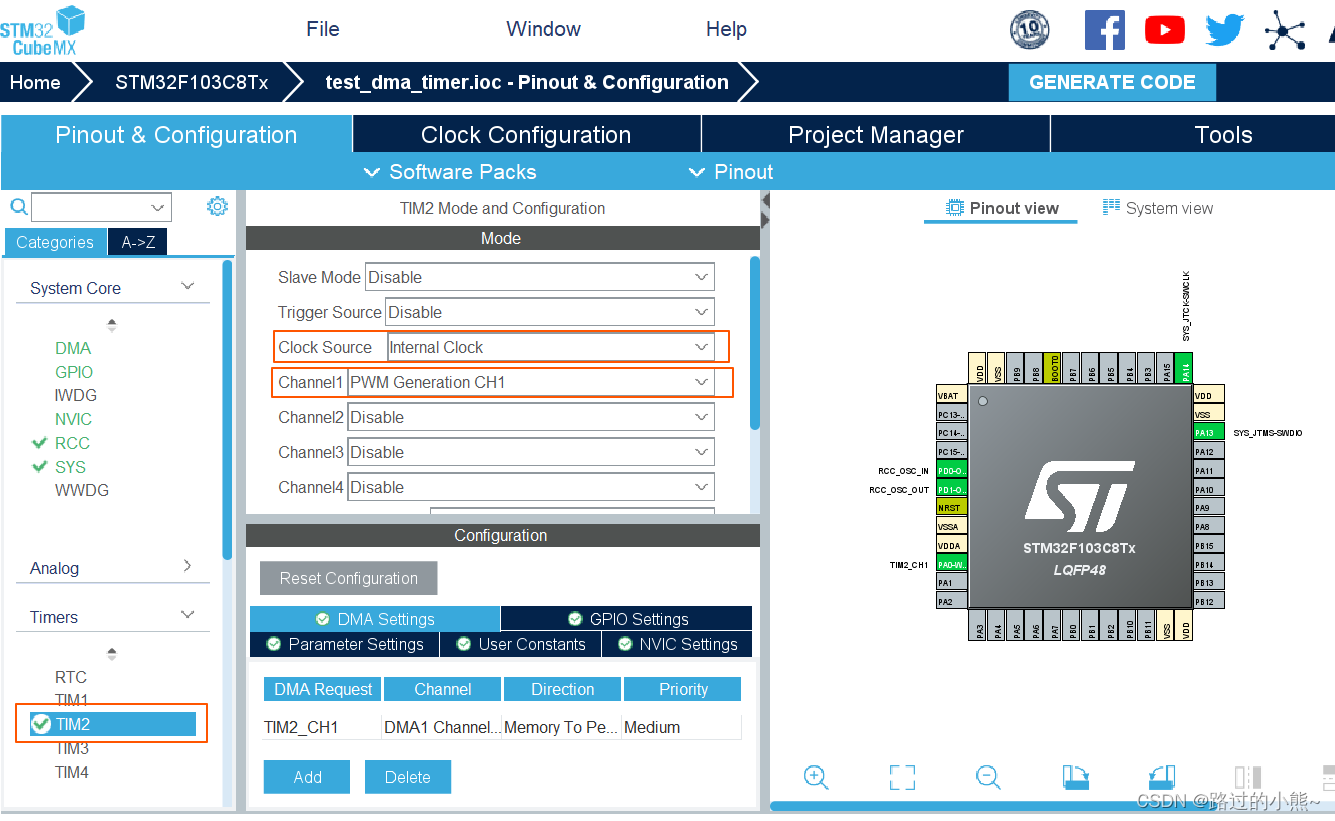Open the ST 10-year anniversary badge

point(1029,30)
